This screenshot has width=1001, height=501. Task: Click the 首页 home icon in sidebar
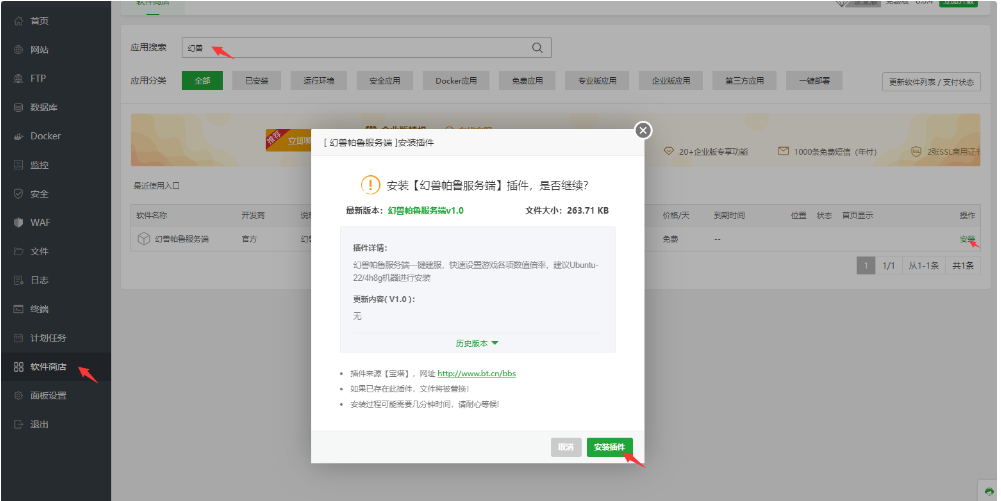(x=19, y=21)
